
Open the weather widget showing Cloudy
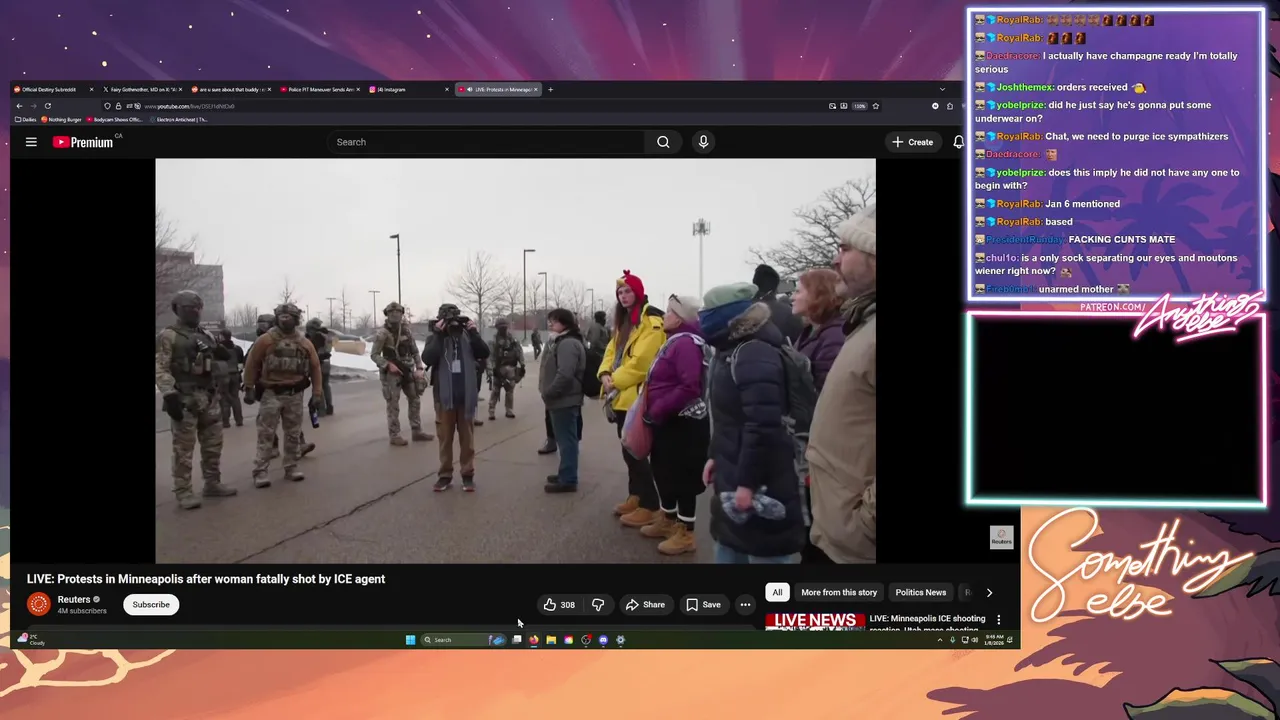click(x=31, y=639)
